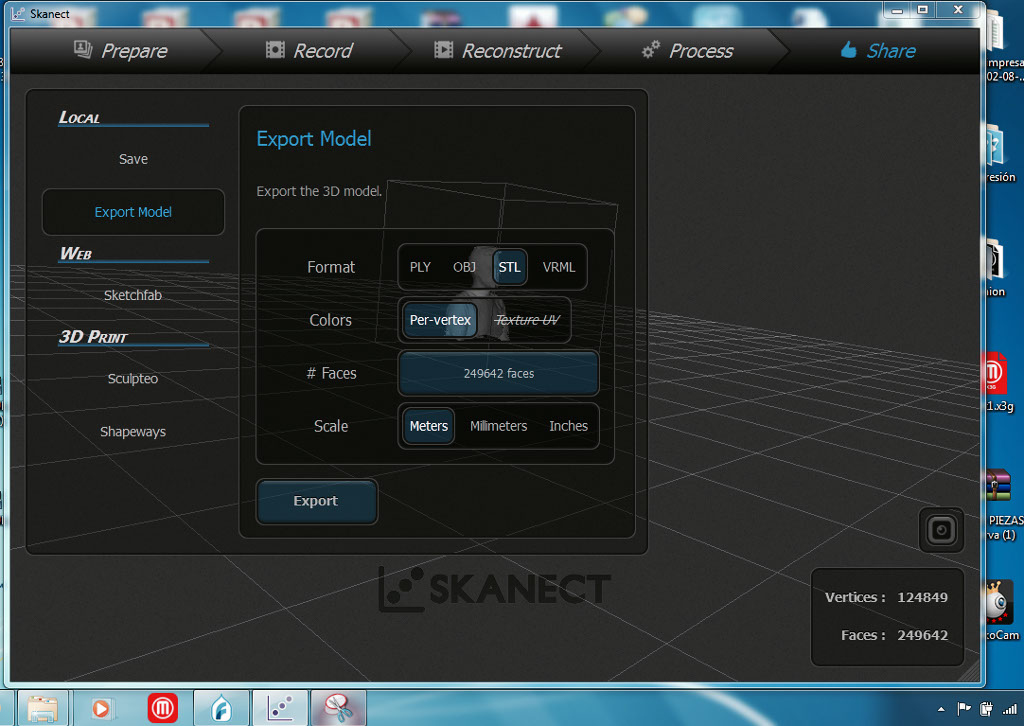Click the Export Model heading
Image resolution: width=1024 pixels, height=726 pixels.
tap(314, 138)
